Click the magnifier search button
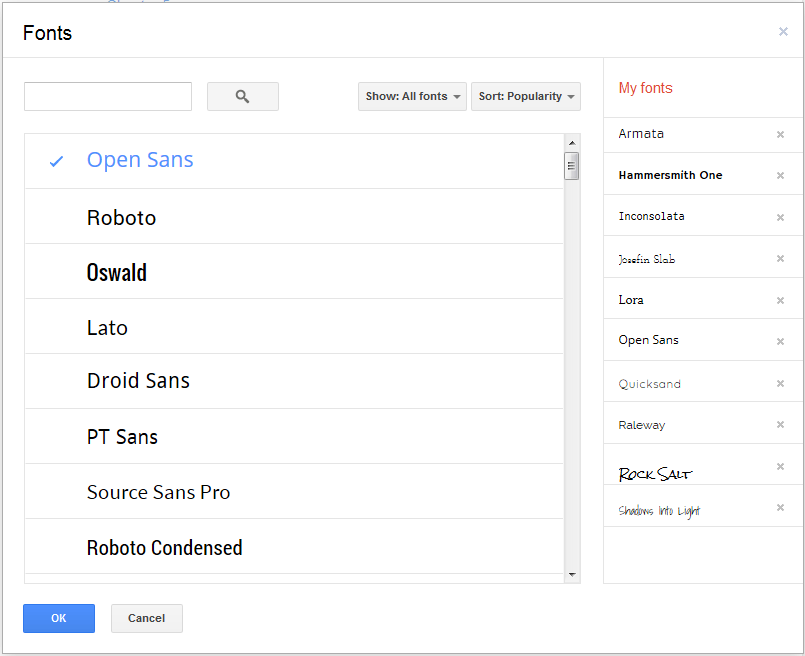 tap(243, 97)
